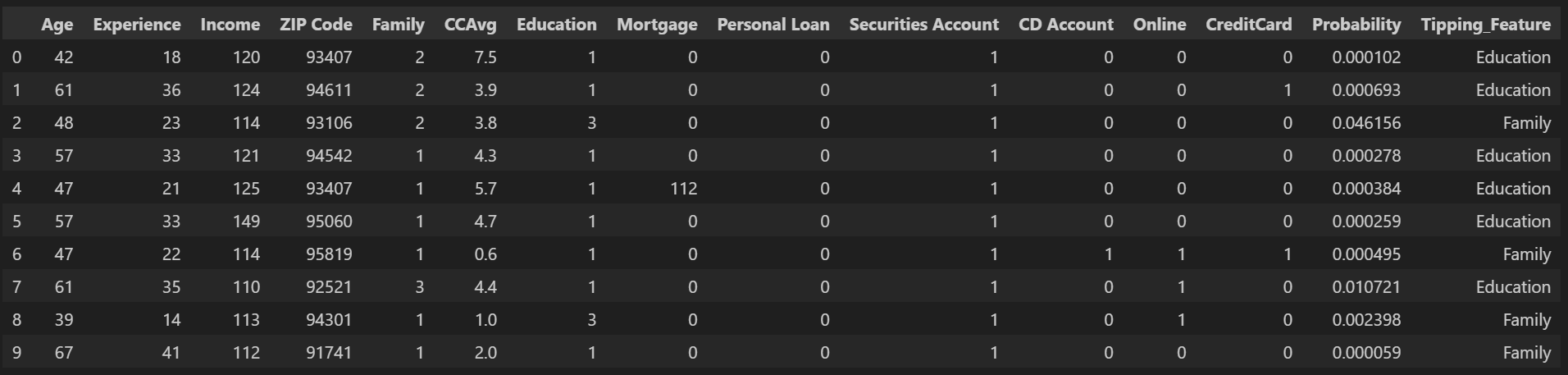Click the CCAvg column header
Screen dimensions: 1568x375
[x=470, y=25]
